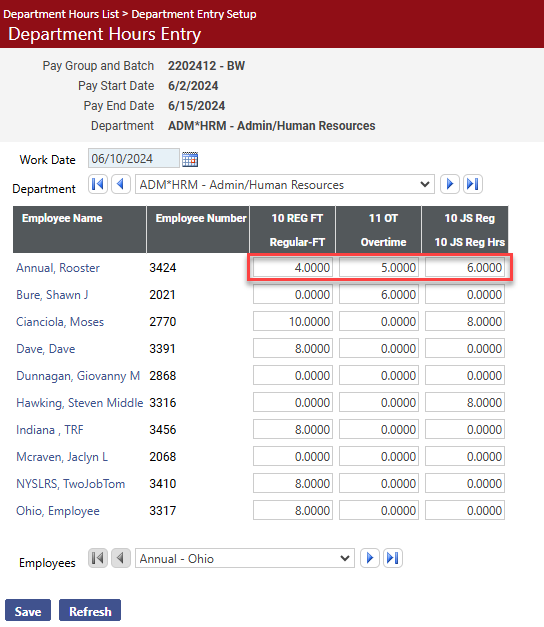Image resolution: width=544 pixels, height=627 pixels.
Task: Go to first department arrow icon
Action: [98, 184]
